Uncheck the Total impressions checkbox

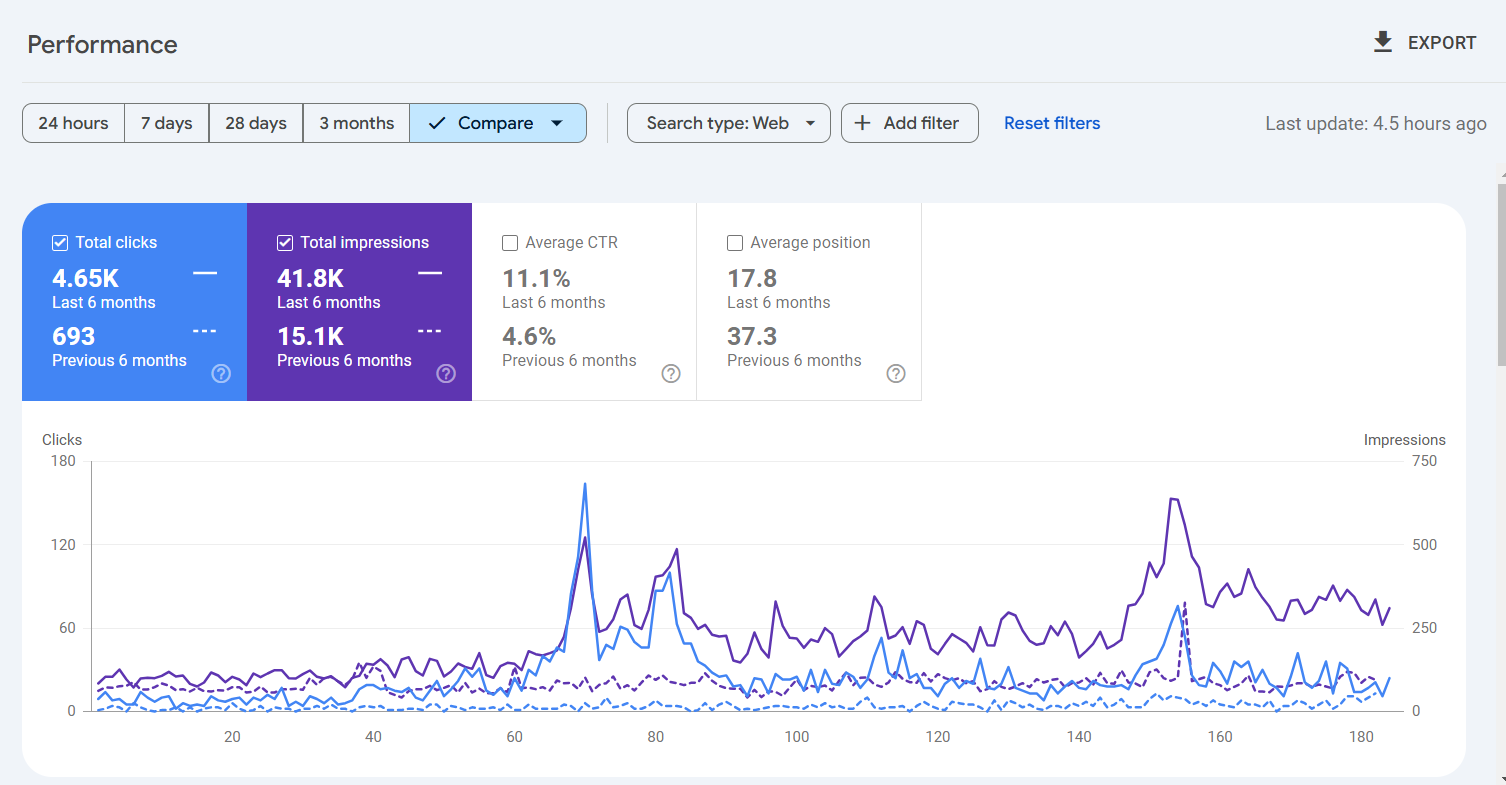click(x=285, y=242)
